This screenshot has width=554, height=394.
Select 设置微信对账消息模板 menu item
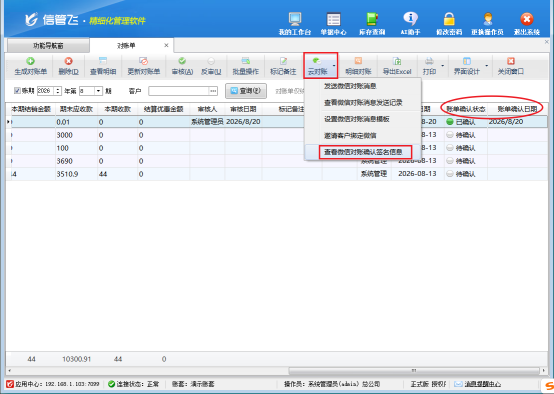[363, 119]
